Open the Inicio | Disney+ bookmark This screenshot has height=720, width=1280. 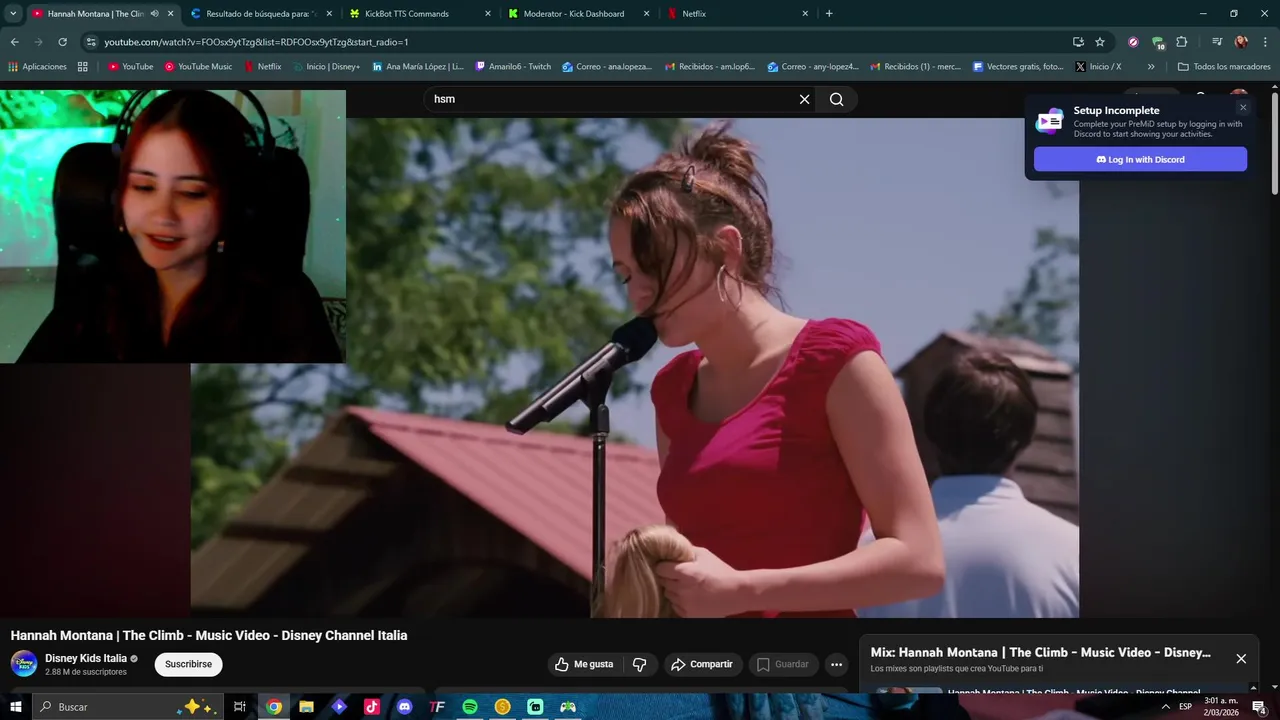(x=326, y=67)
